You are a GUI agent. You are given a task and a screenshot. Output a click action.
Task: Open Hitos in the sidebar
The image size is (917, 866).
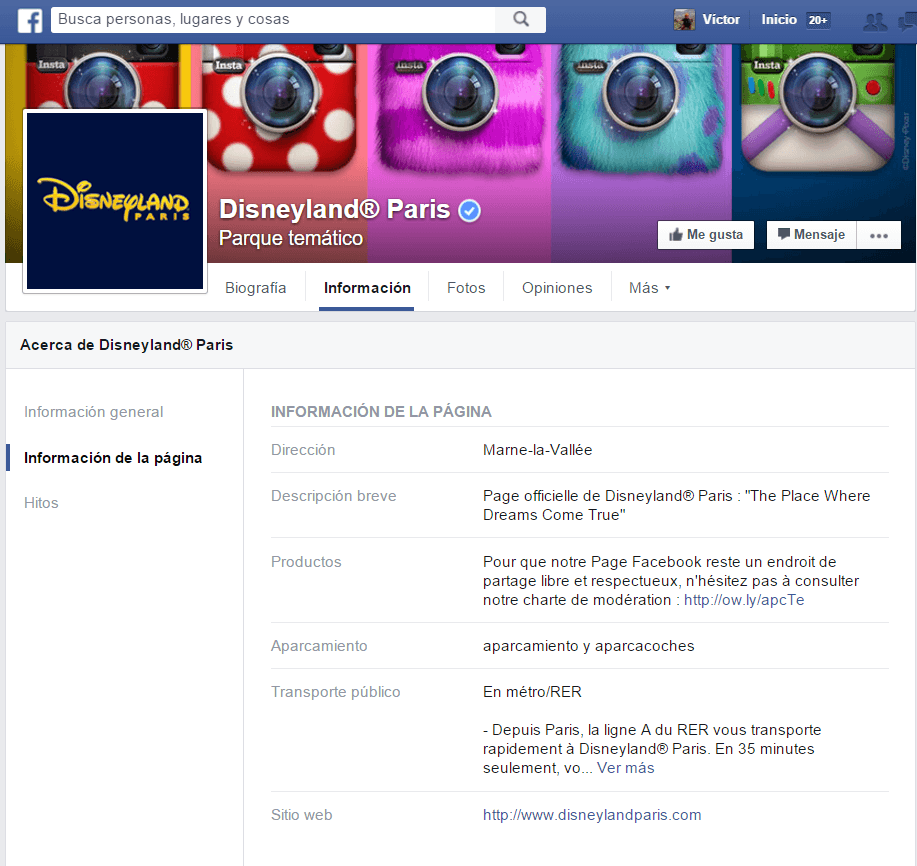41,503
